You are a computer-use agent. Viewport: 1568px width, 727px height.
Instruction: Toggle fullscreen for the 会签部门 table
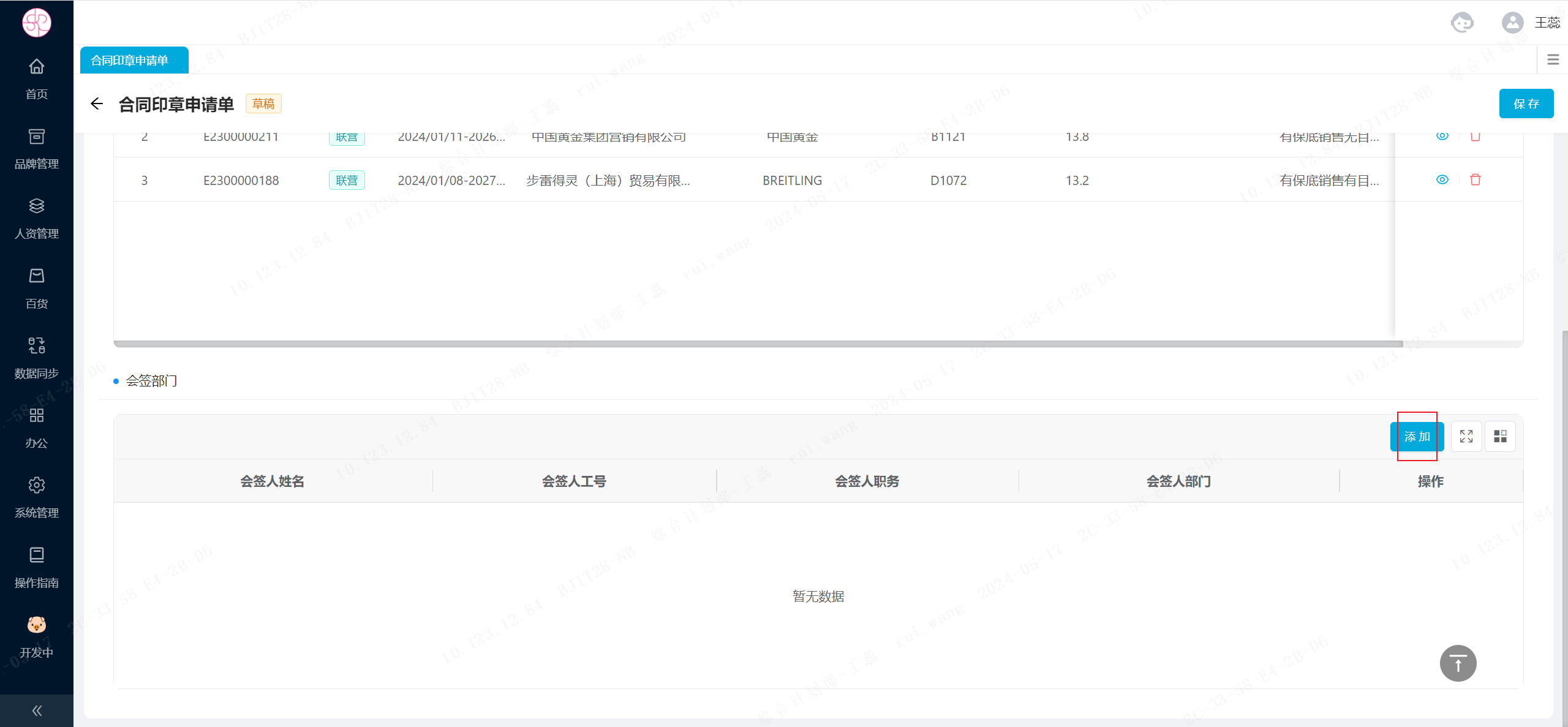click(x=1466, y=437)
